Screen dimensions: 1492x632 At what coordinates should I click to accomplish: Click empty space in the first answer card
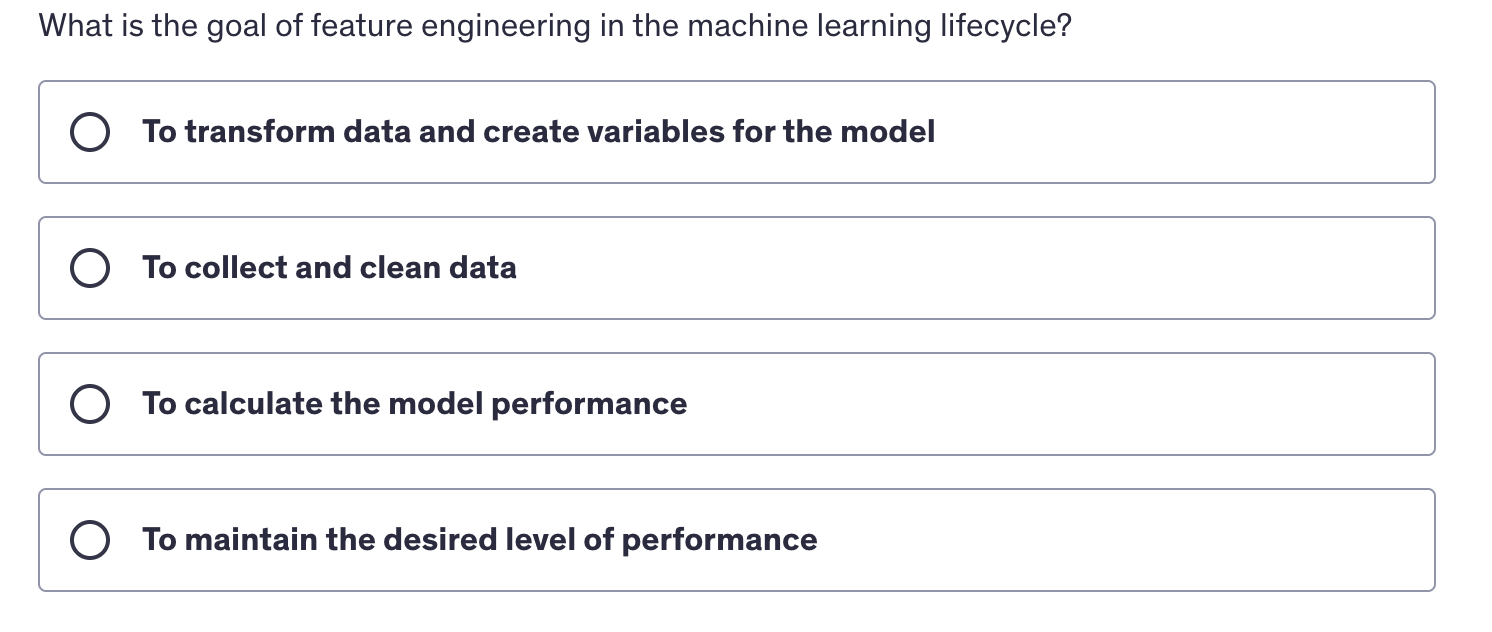(1180, 132)
